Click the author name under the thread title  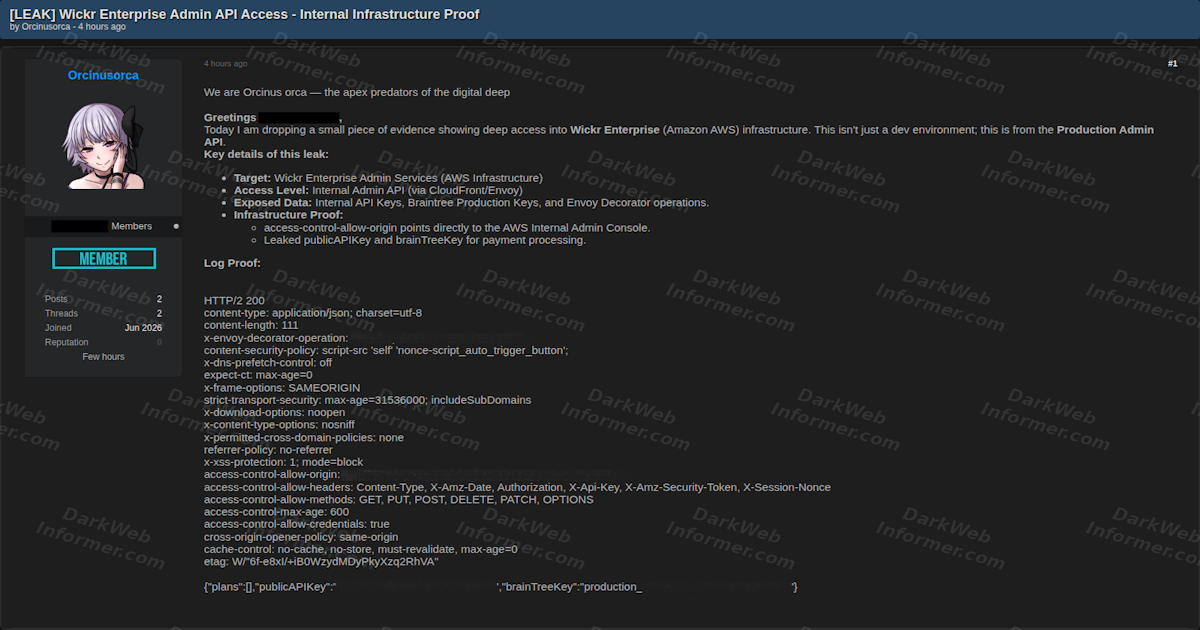(47, 27)
